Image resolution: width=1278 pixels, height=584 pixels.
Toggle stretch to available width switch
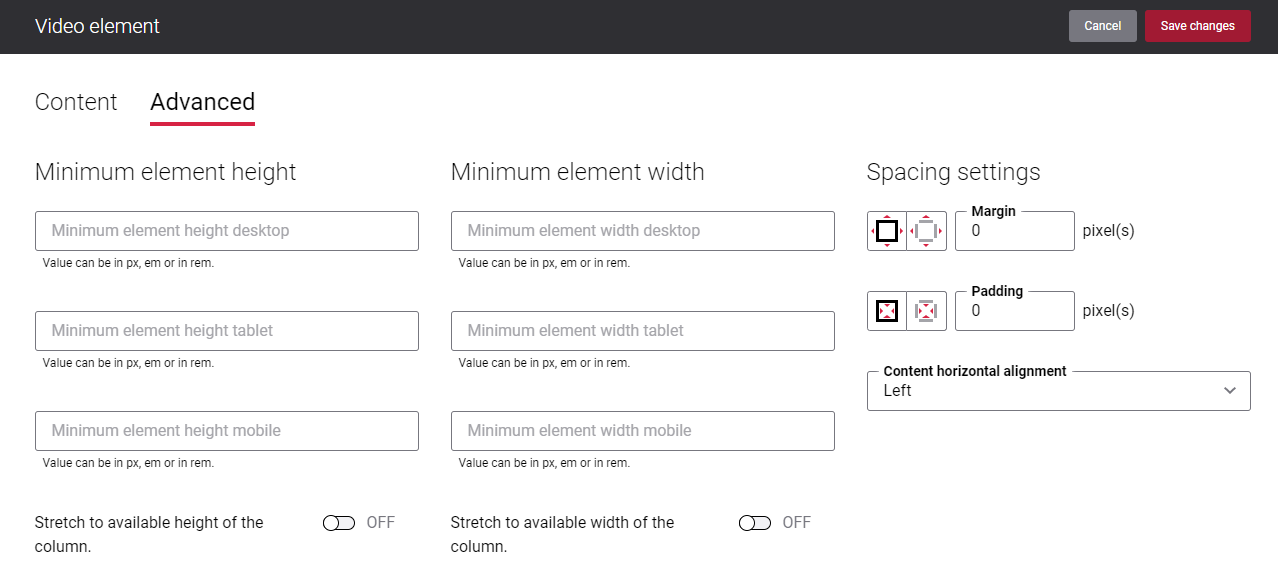[755, 523]
